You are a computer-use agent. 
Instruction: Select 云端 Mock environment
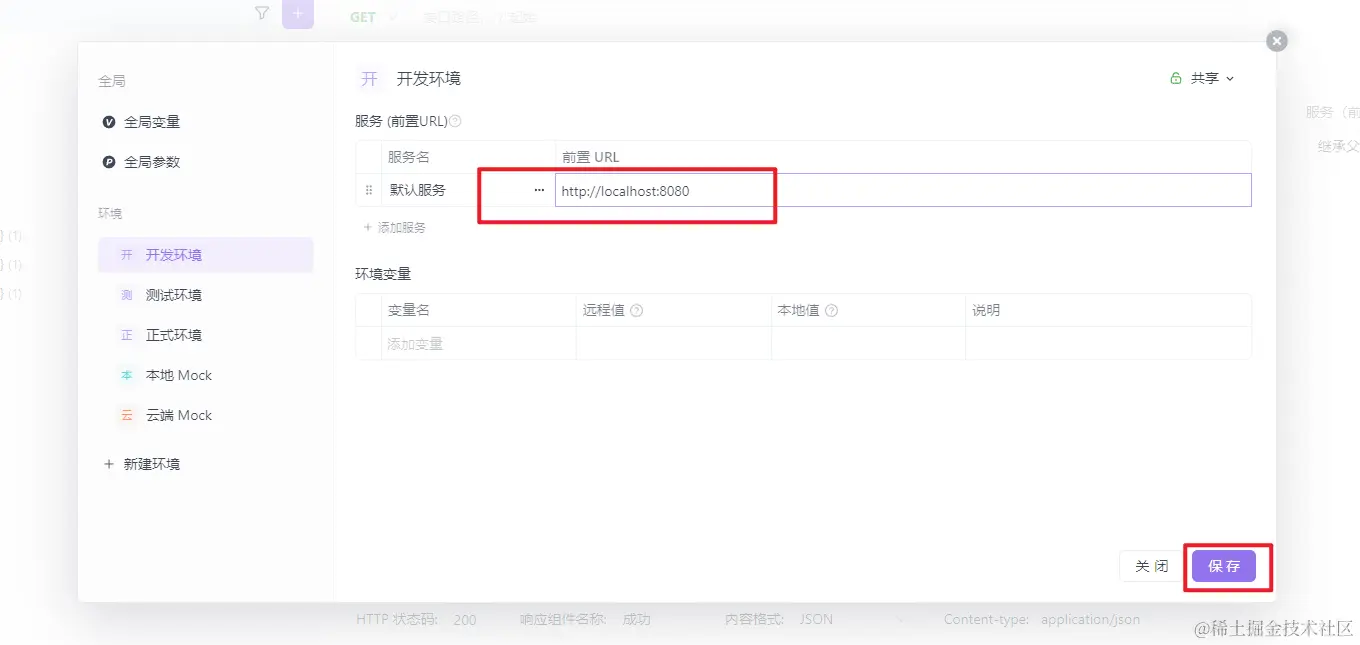click(205, 415)
